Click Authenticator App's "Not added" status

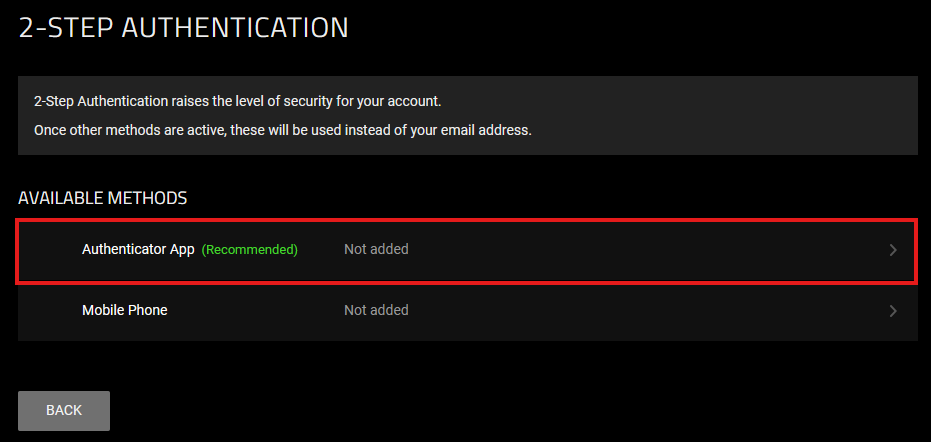pos(376,249)
